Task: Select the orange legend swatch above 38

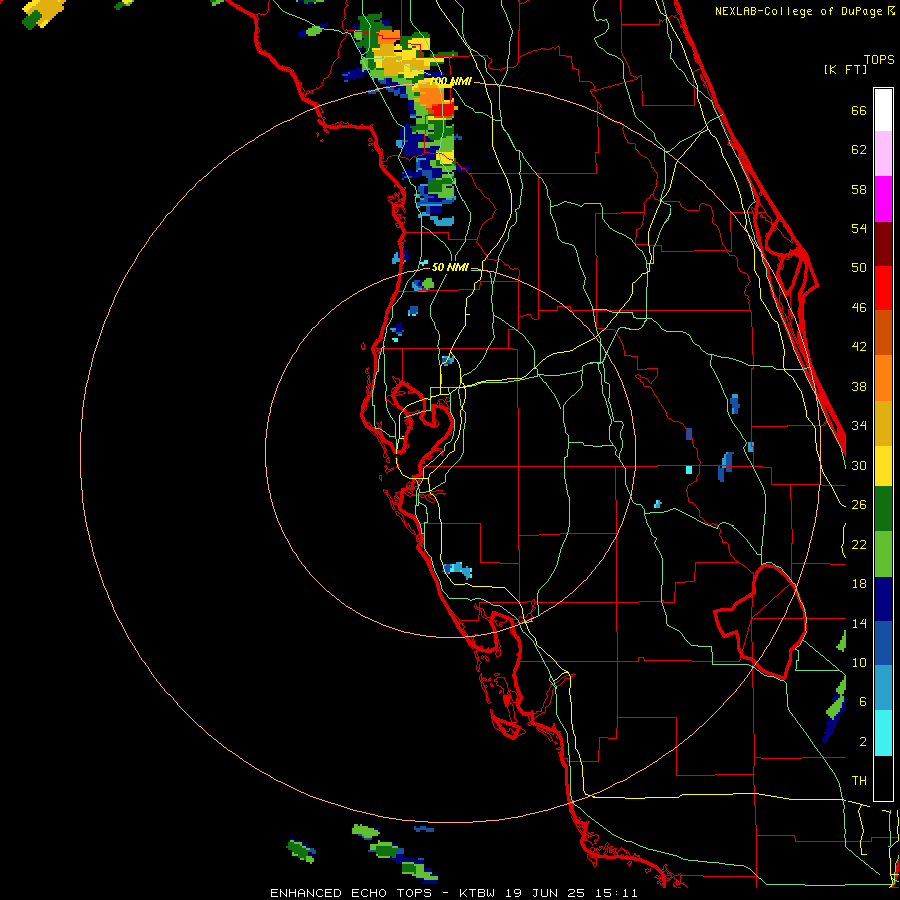Action: click(x=883, y=378)
